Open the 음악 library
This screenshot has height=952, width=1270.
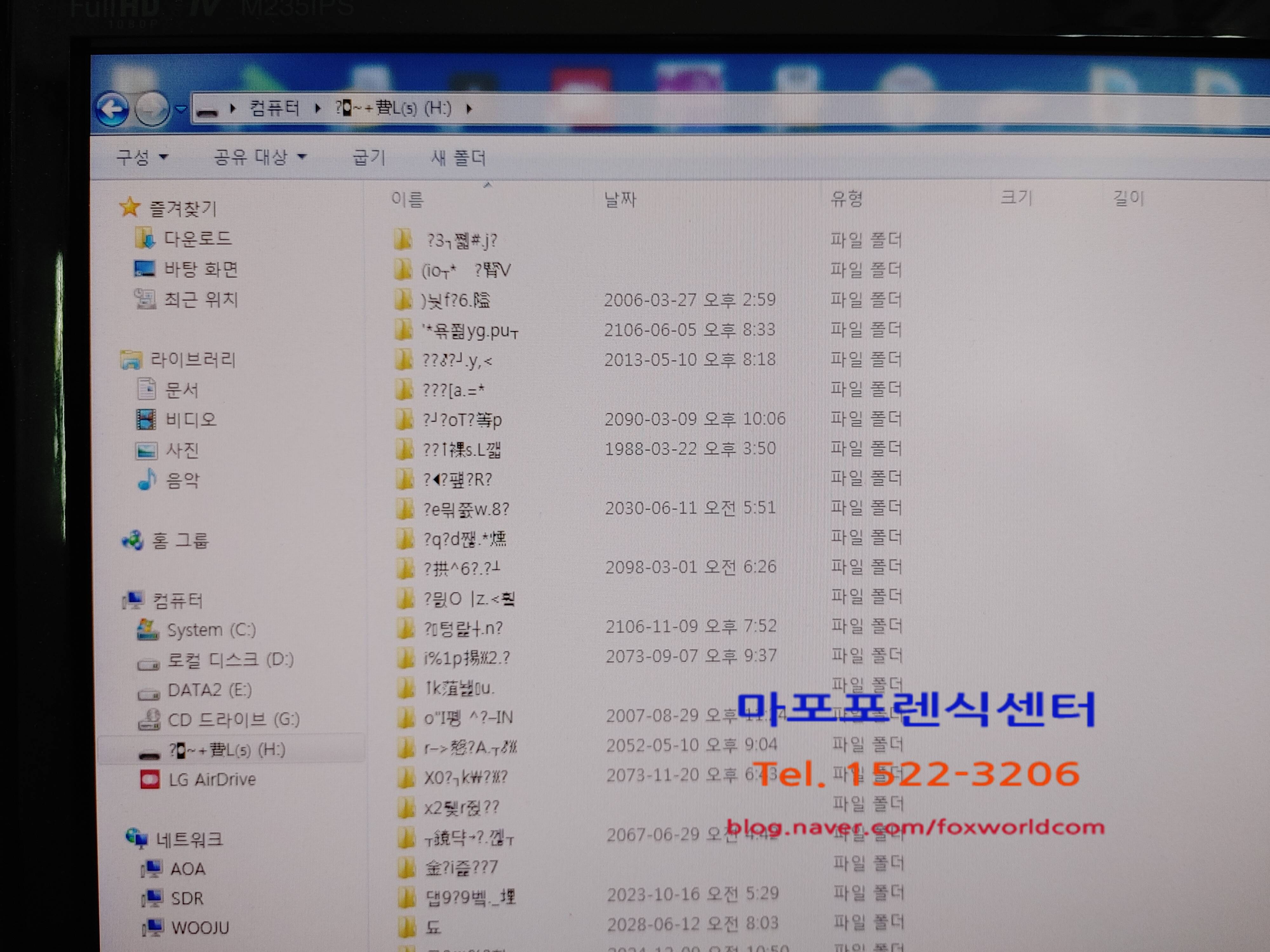click(183, 480)
